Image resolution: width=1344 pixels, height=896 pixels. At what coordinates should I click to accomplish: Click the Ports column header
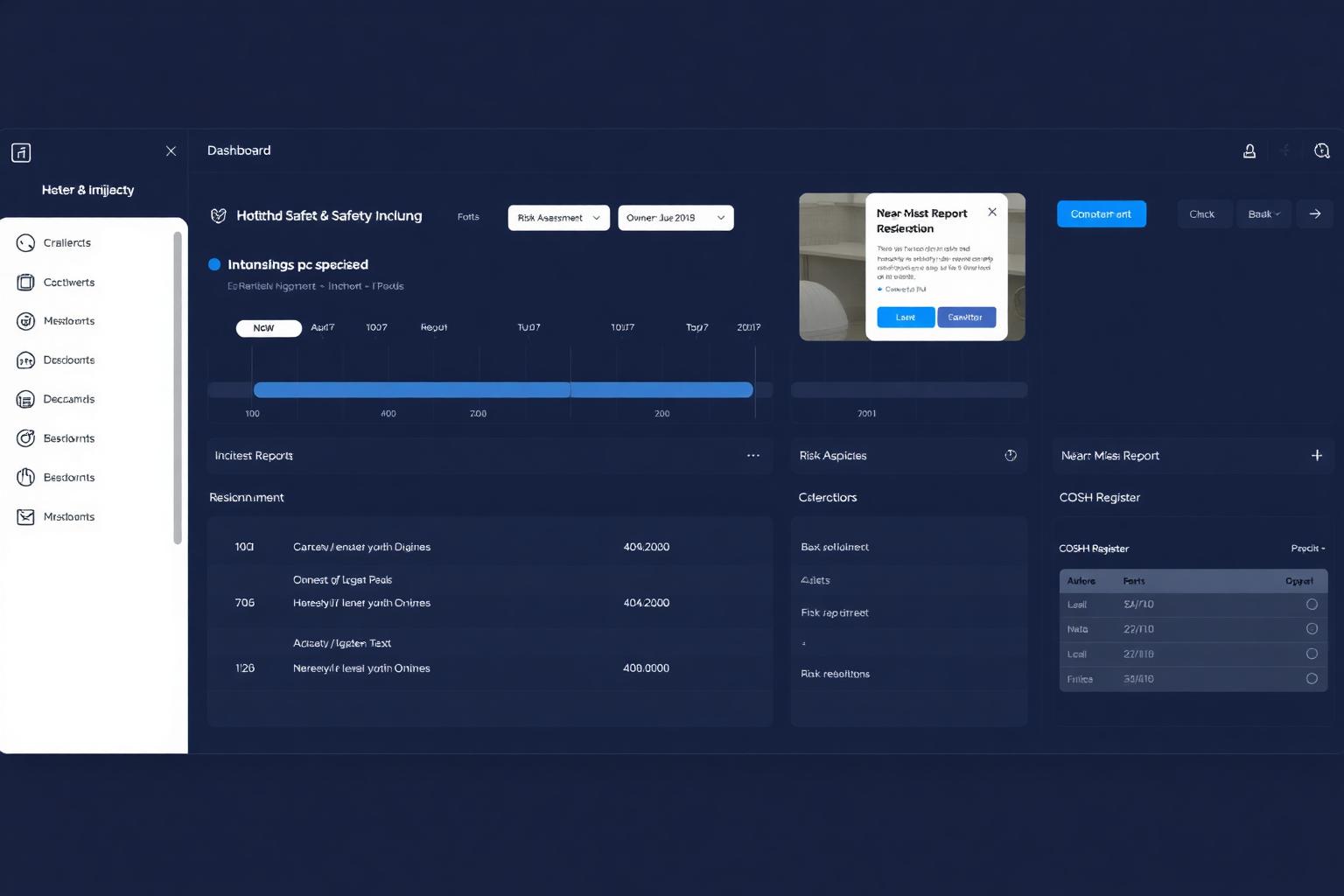click(x=1134, y=581)
